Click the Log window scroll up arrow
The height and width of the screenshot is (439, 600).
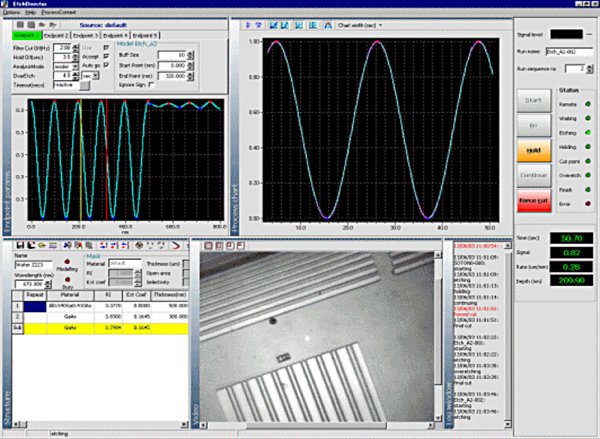tap(508, 245)
